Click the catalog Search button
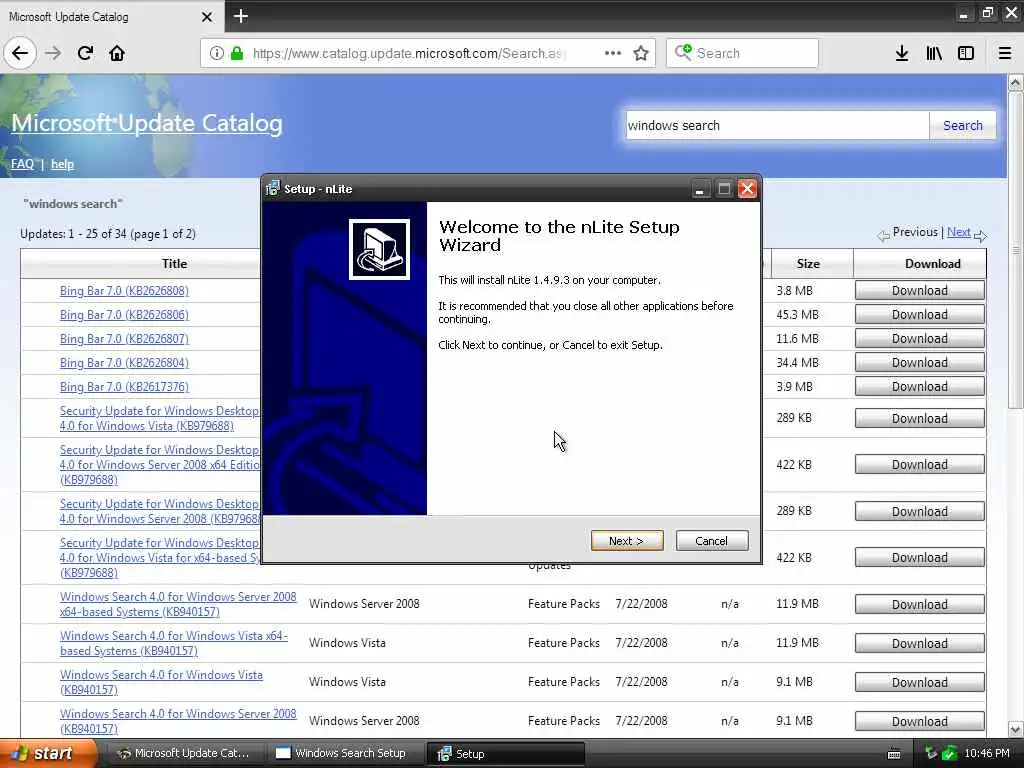 click(963, 125)
